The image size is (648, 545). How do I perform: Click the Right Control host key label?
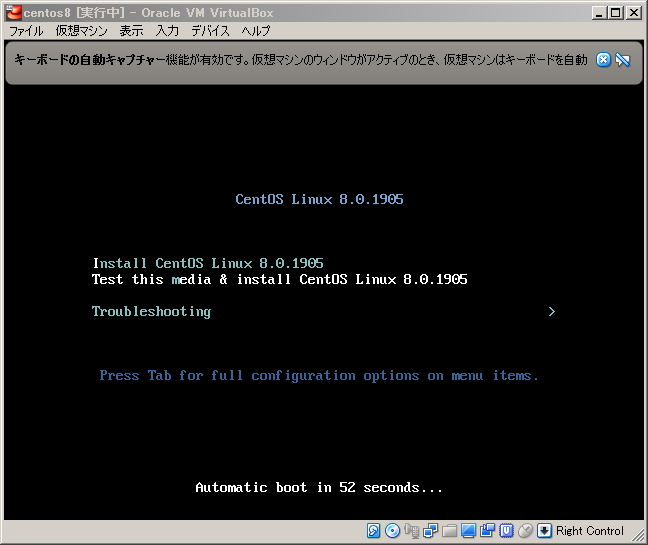[590, 531]
